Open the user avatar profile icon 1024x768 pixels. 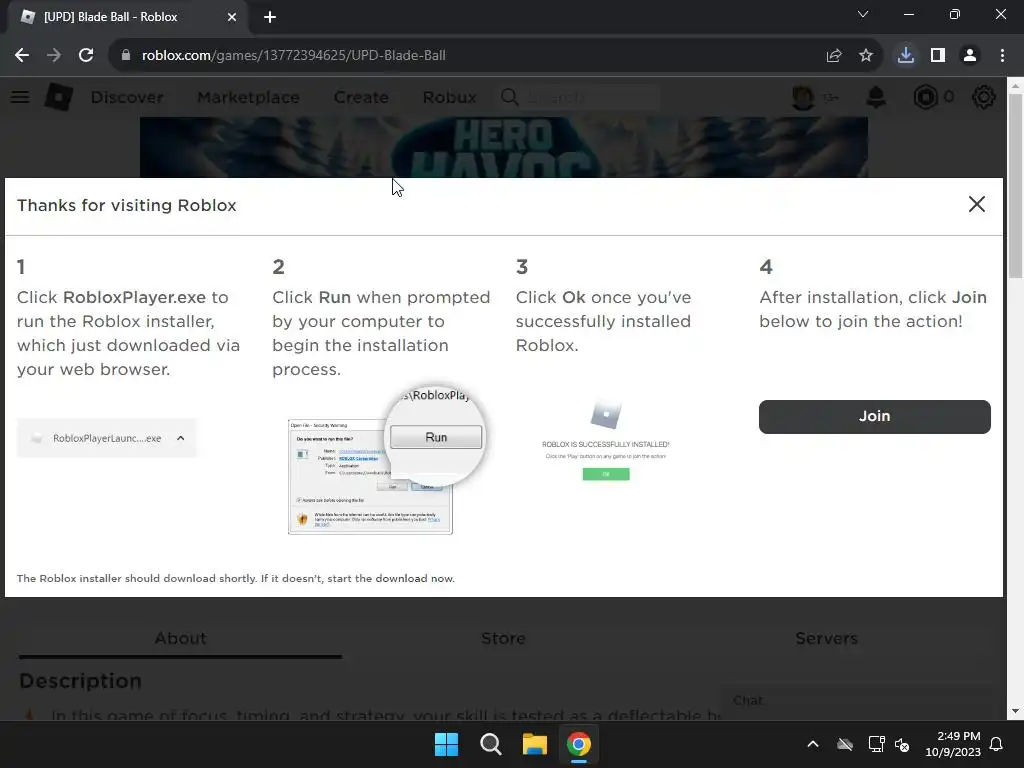pos(803,97)
